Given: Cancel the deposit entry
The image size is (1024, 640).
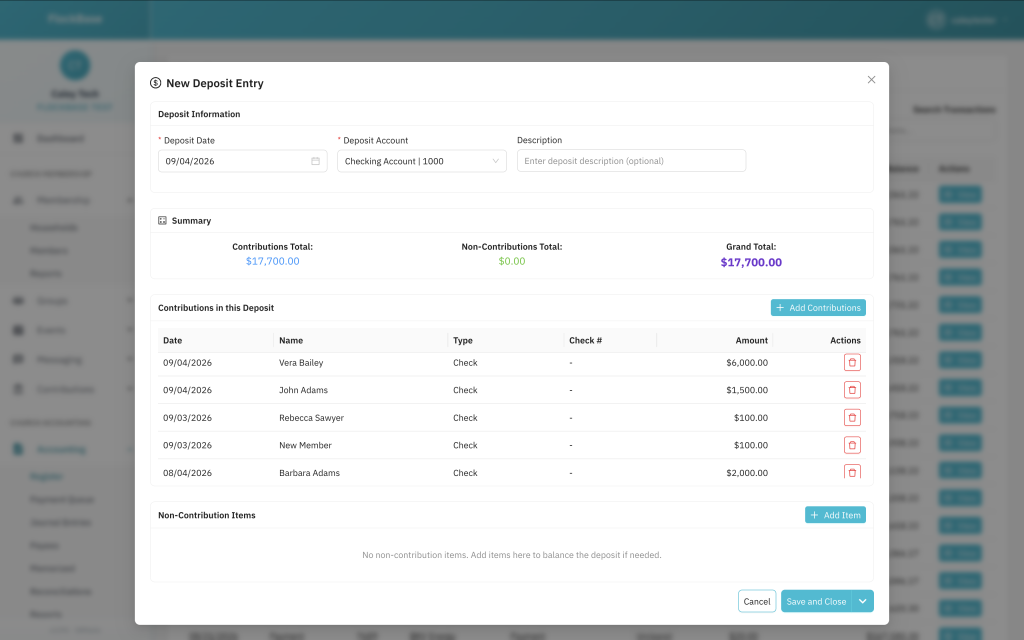Looking at the screenshot, I should [x=757, y=601].
